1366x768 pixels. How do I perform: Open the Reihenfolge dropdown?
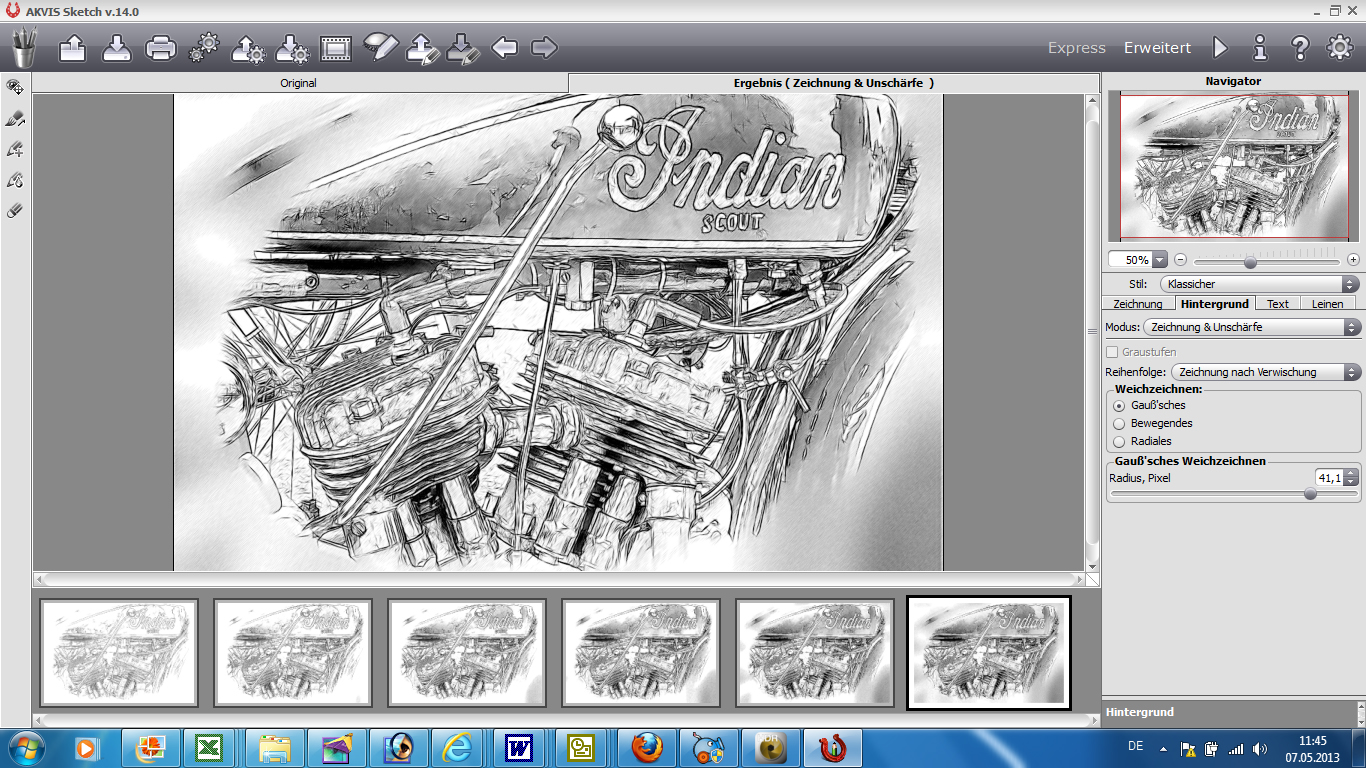click(1266, 372)
